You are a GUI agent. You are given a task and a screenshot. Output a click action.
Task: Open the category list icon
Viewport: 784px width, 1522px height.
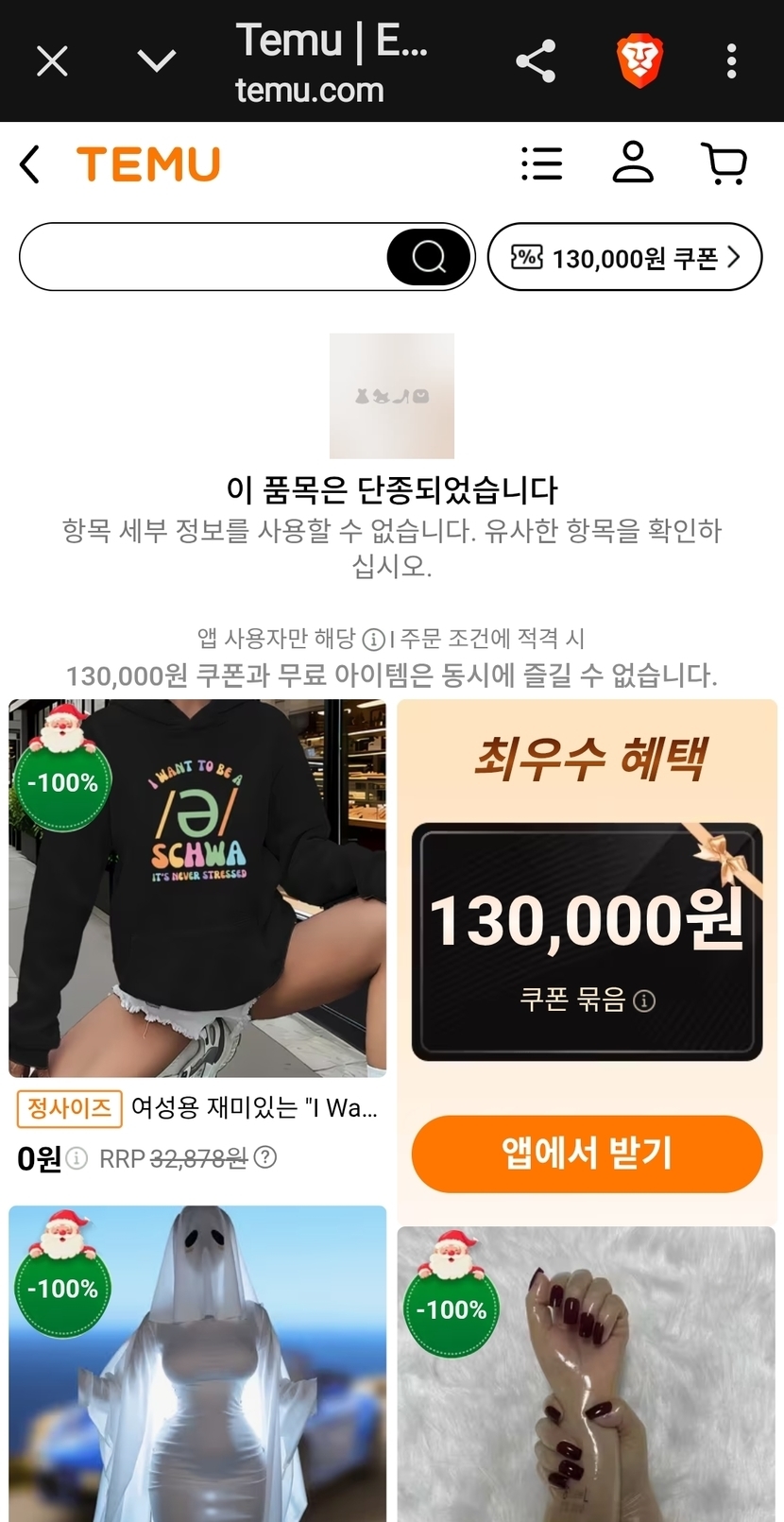pos(542,163)
